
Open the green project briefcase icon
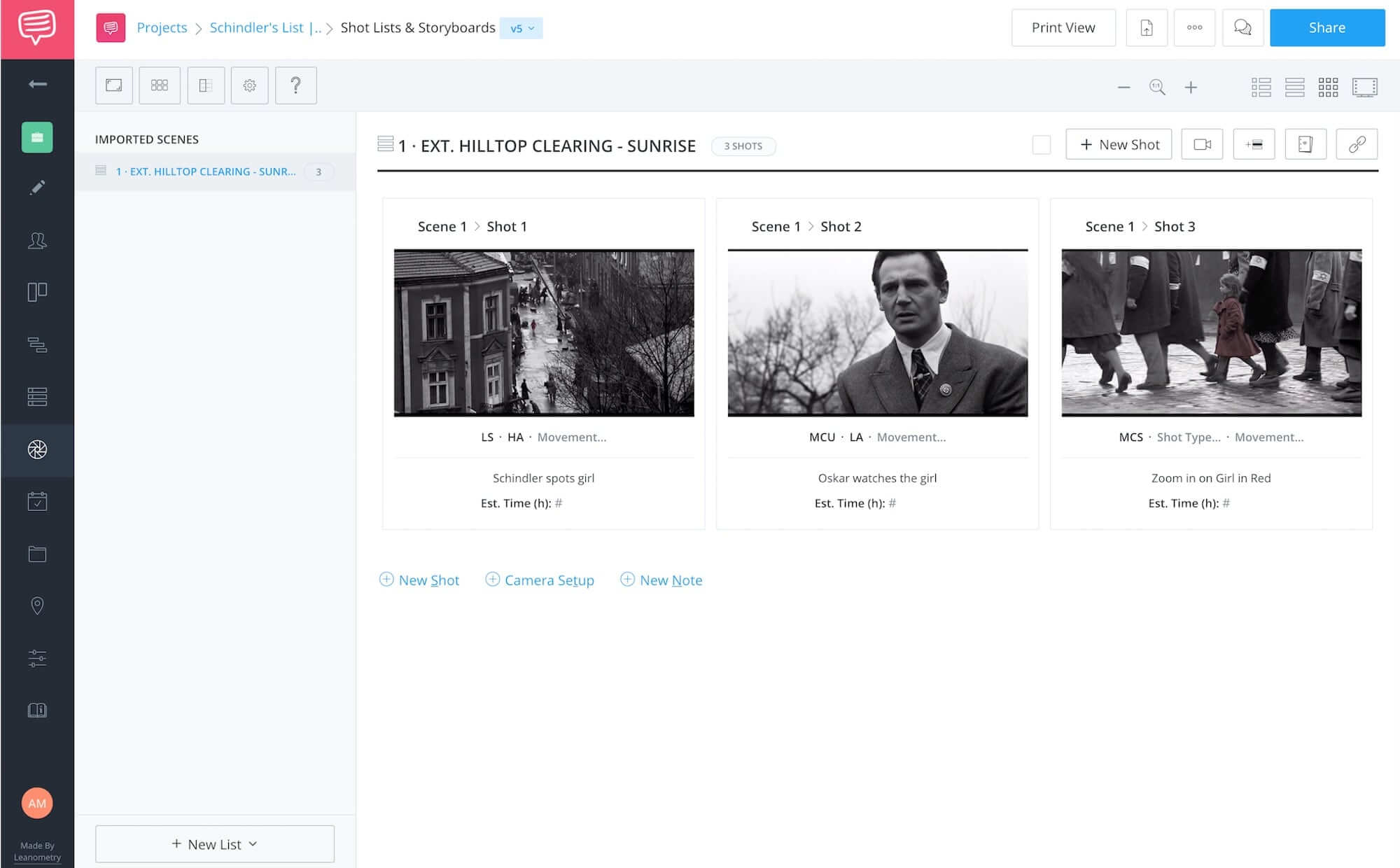37,137
